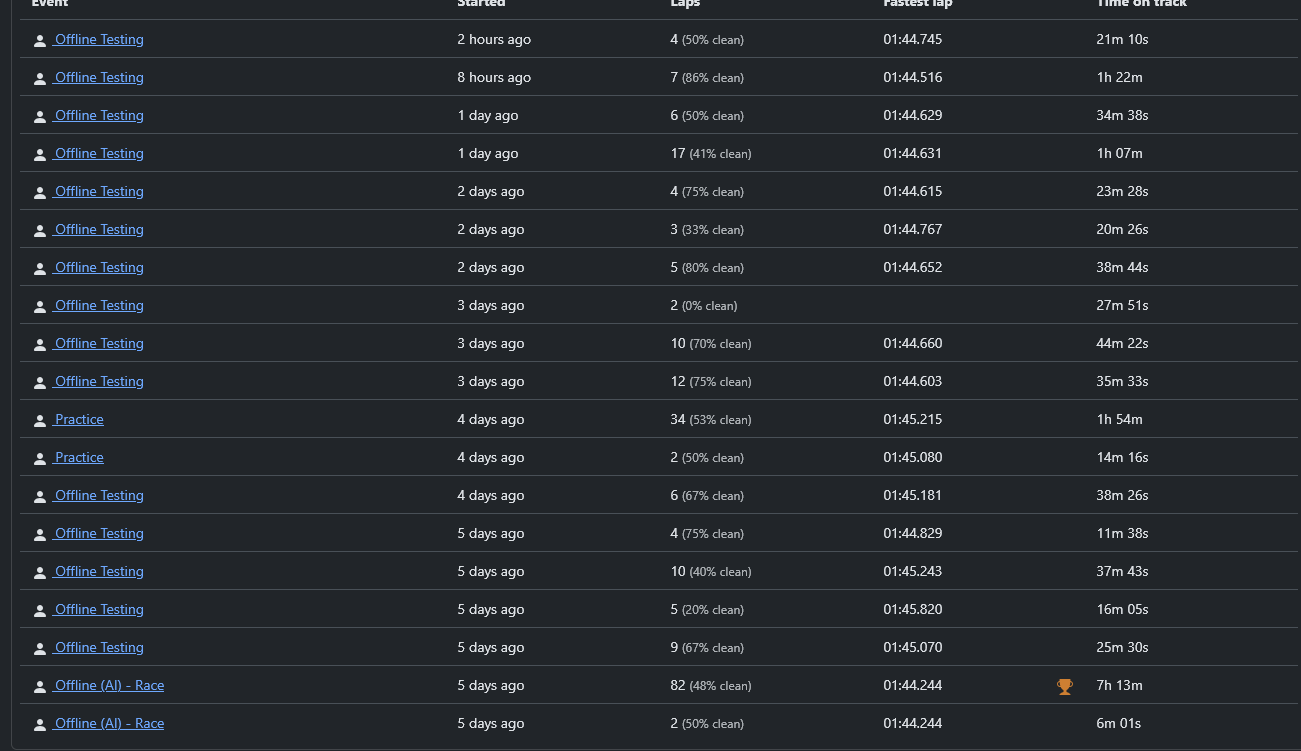Click person icon beside the 34-lap Practice
The width and height of the screenshot is (1301, 751).
[40, 421]
